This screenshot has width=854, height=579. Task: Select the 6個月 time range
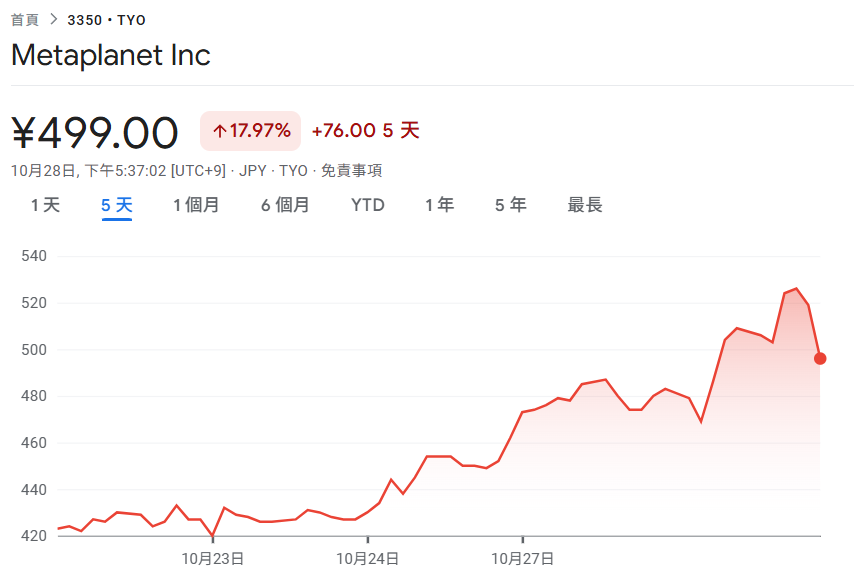[x=284, y=204]
